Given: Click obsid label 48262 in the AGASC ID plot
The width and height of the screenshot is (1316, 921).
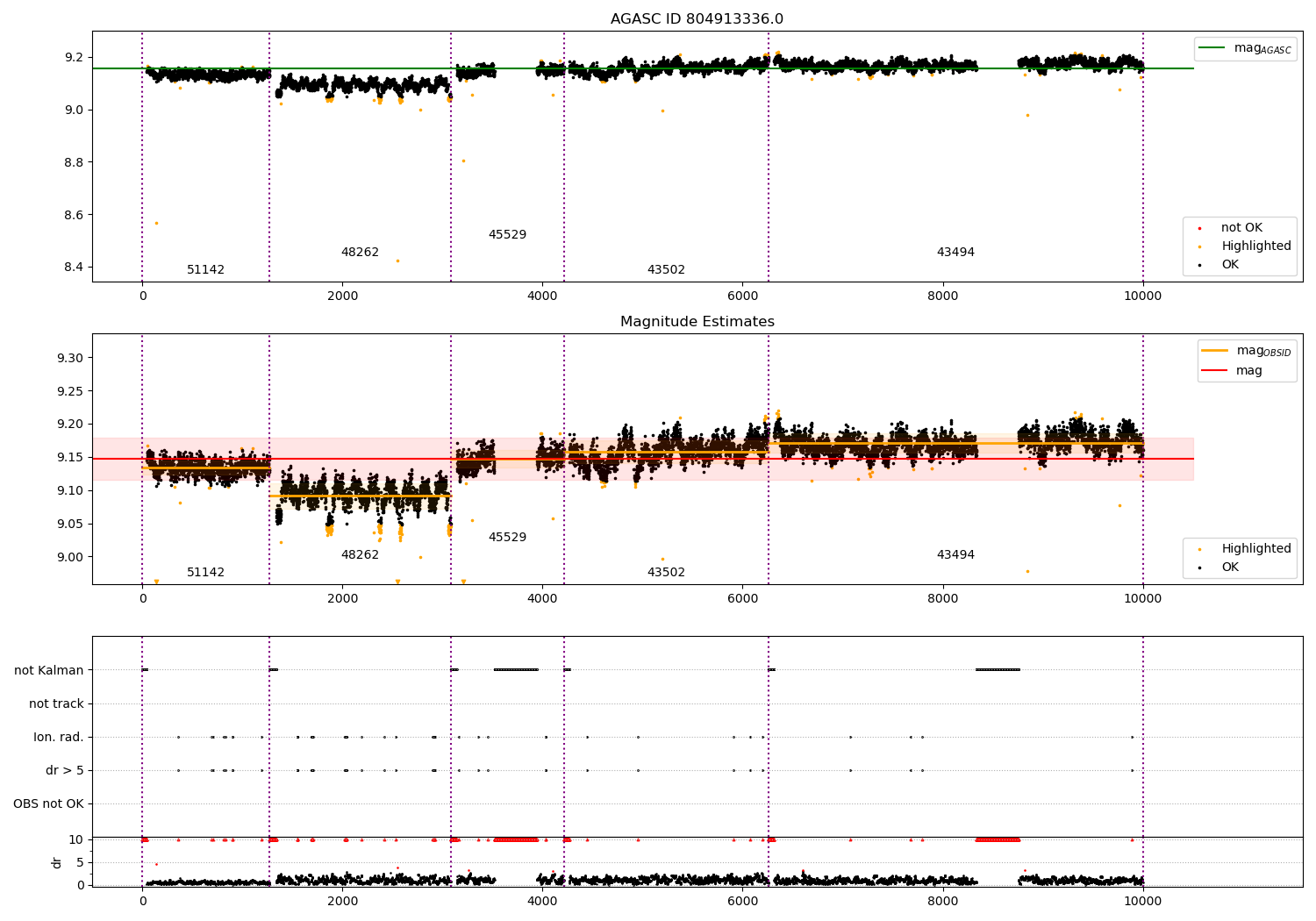Looking at the screenshot, I should click(x=360, y=253).
